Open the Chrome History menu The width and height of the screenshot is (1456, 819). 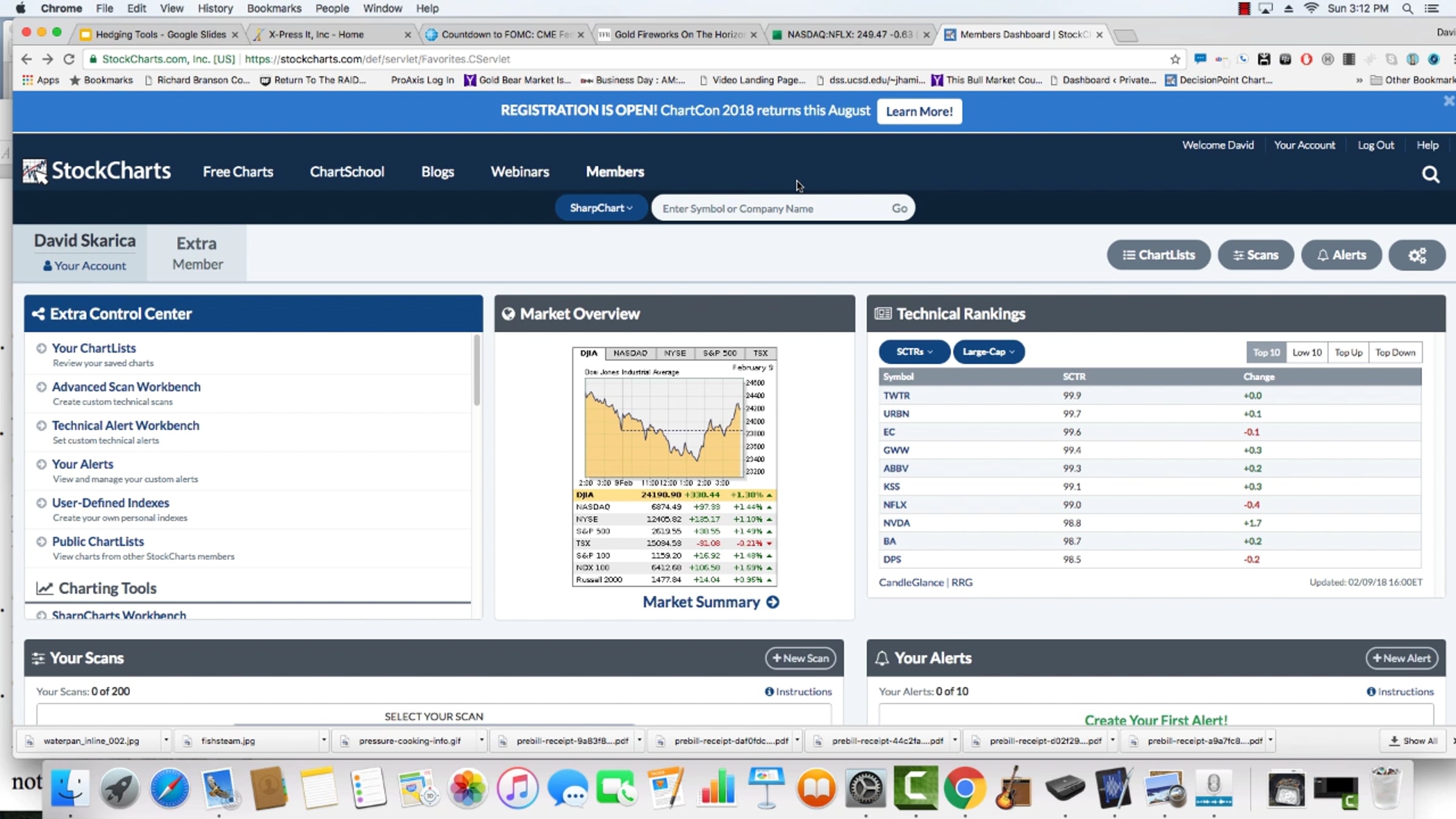[215, 8]
